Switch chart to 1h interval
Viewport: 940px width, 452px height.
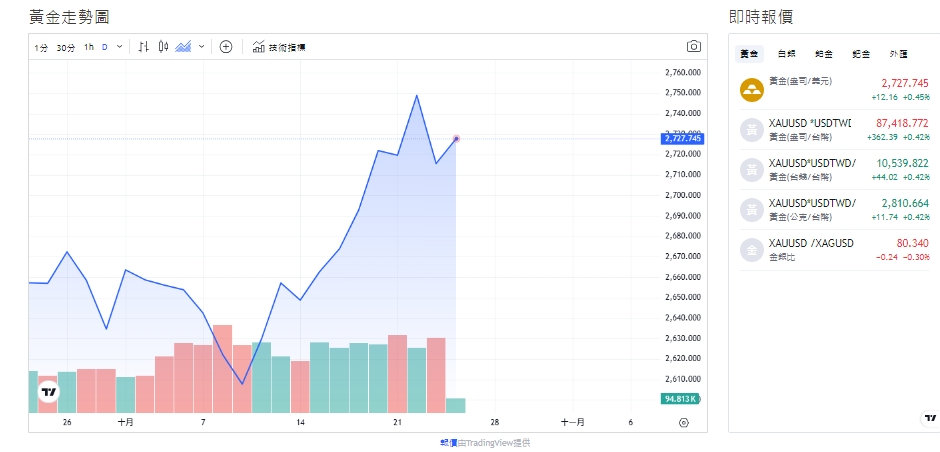89,47
